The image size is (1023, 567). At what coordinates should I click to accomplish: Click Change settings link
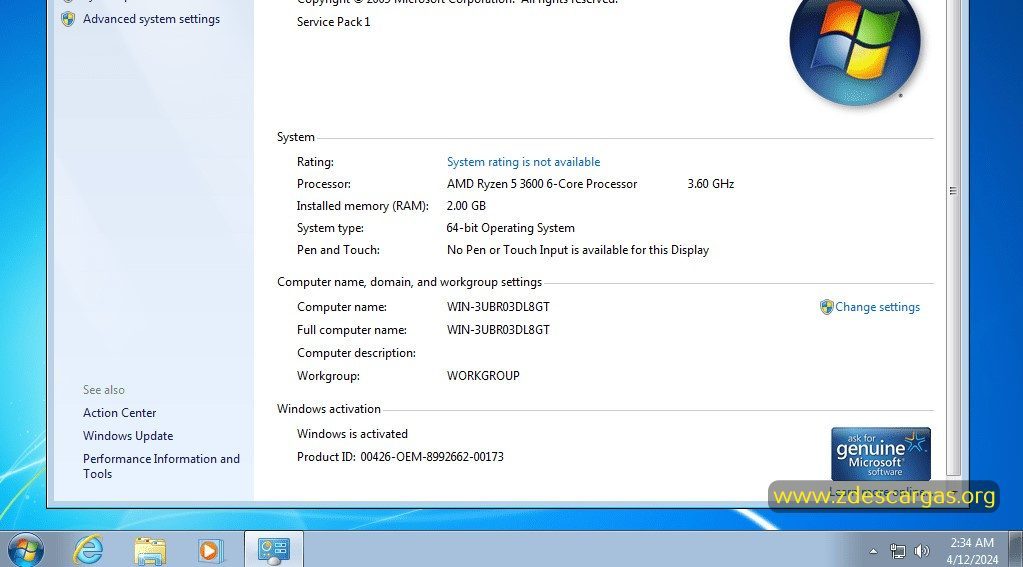click(878, 307)
